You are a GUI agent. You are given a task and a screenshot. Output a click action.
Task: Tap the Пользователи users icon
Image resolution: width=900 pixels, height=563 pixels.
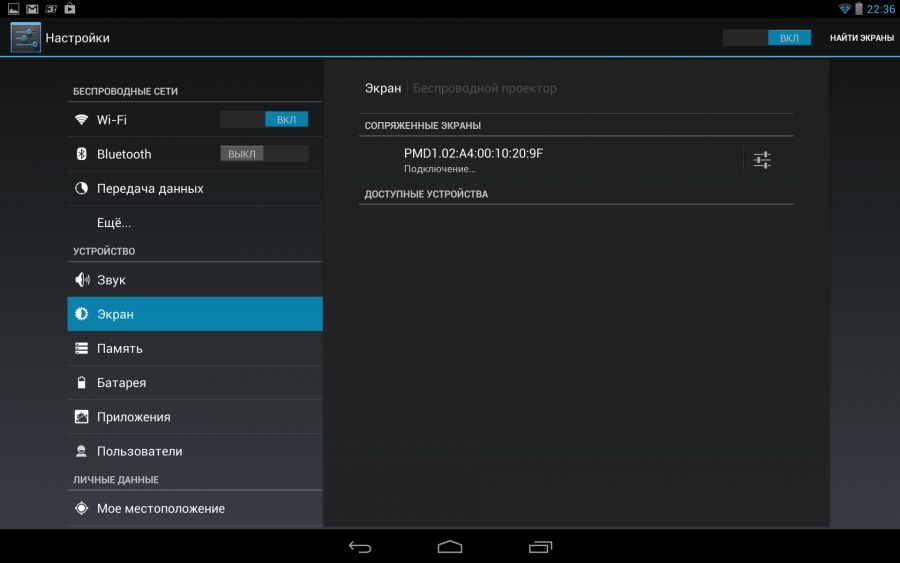(82, 451)
